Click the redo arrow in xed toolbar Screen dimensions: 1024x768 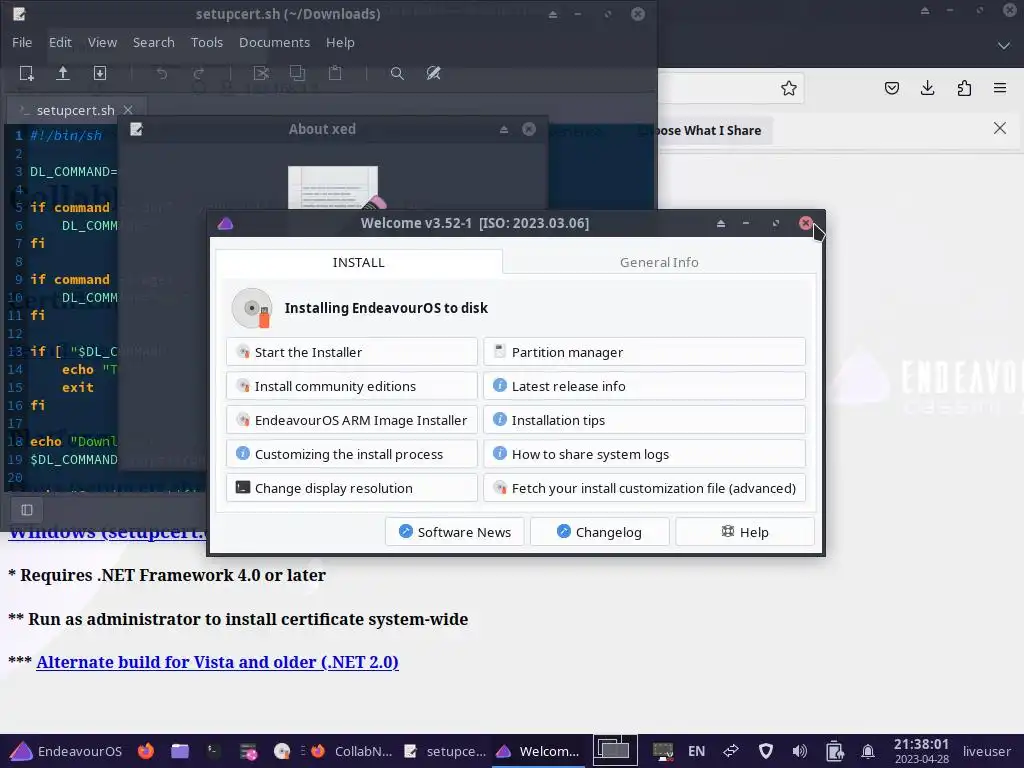click(x=199, y=73)
